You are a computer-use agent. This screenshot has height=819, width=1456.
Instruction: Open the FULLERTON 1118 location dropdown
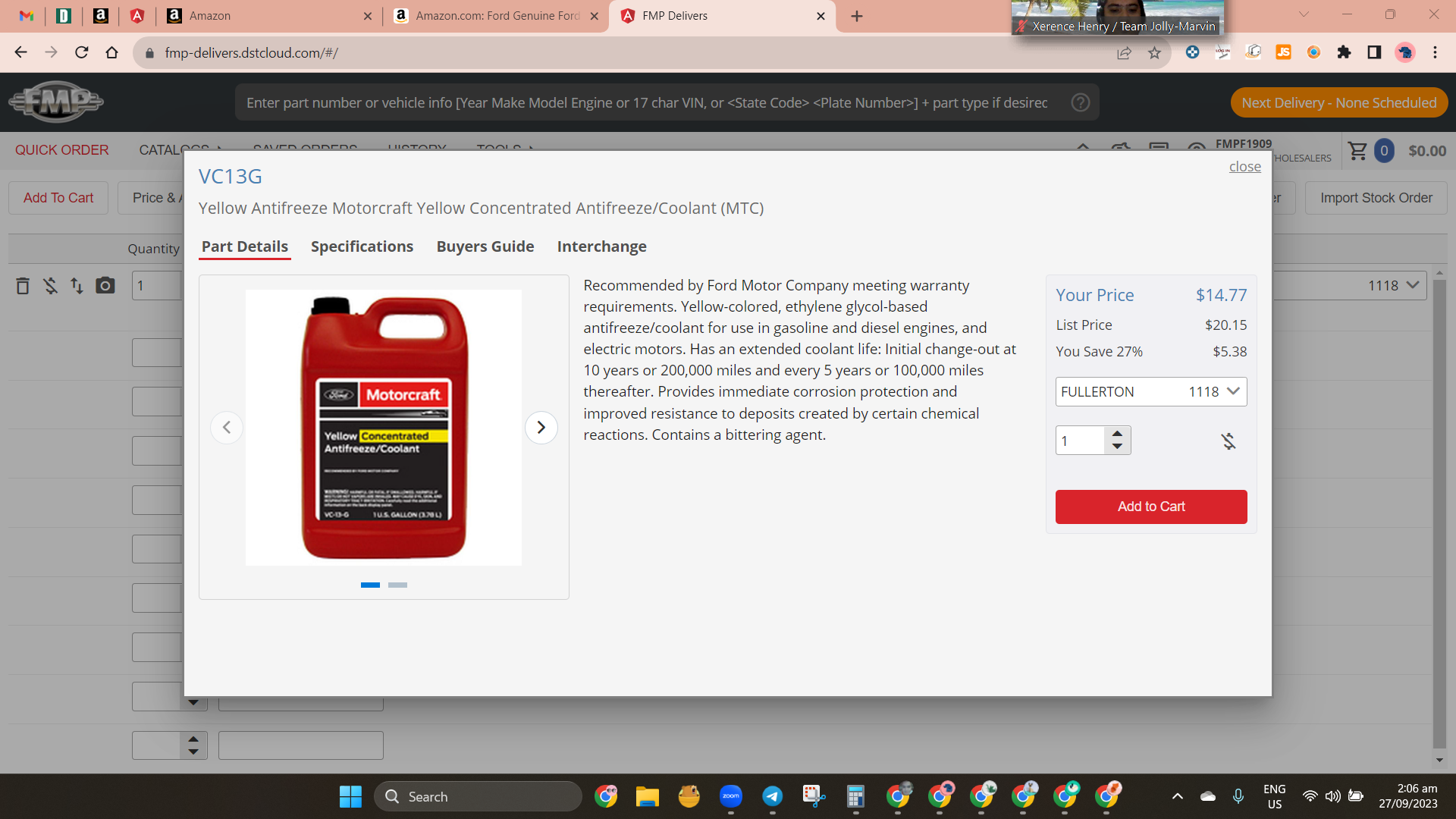[x=1150, y=391]
